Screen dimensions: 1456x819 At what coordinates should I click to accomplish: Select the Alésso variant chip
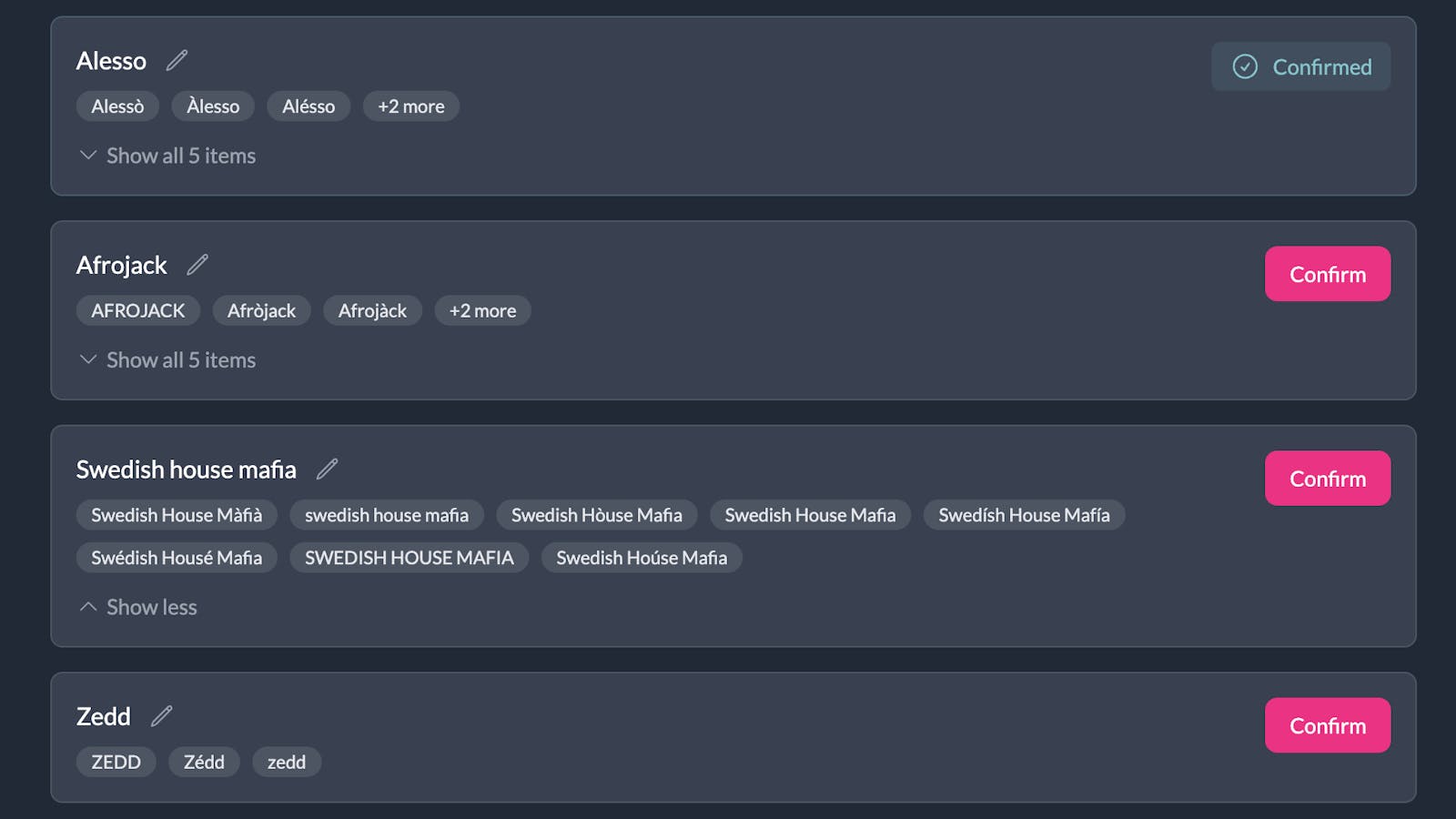[308, 106]
